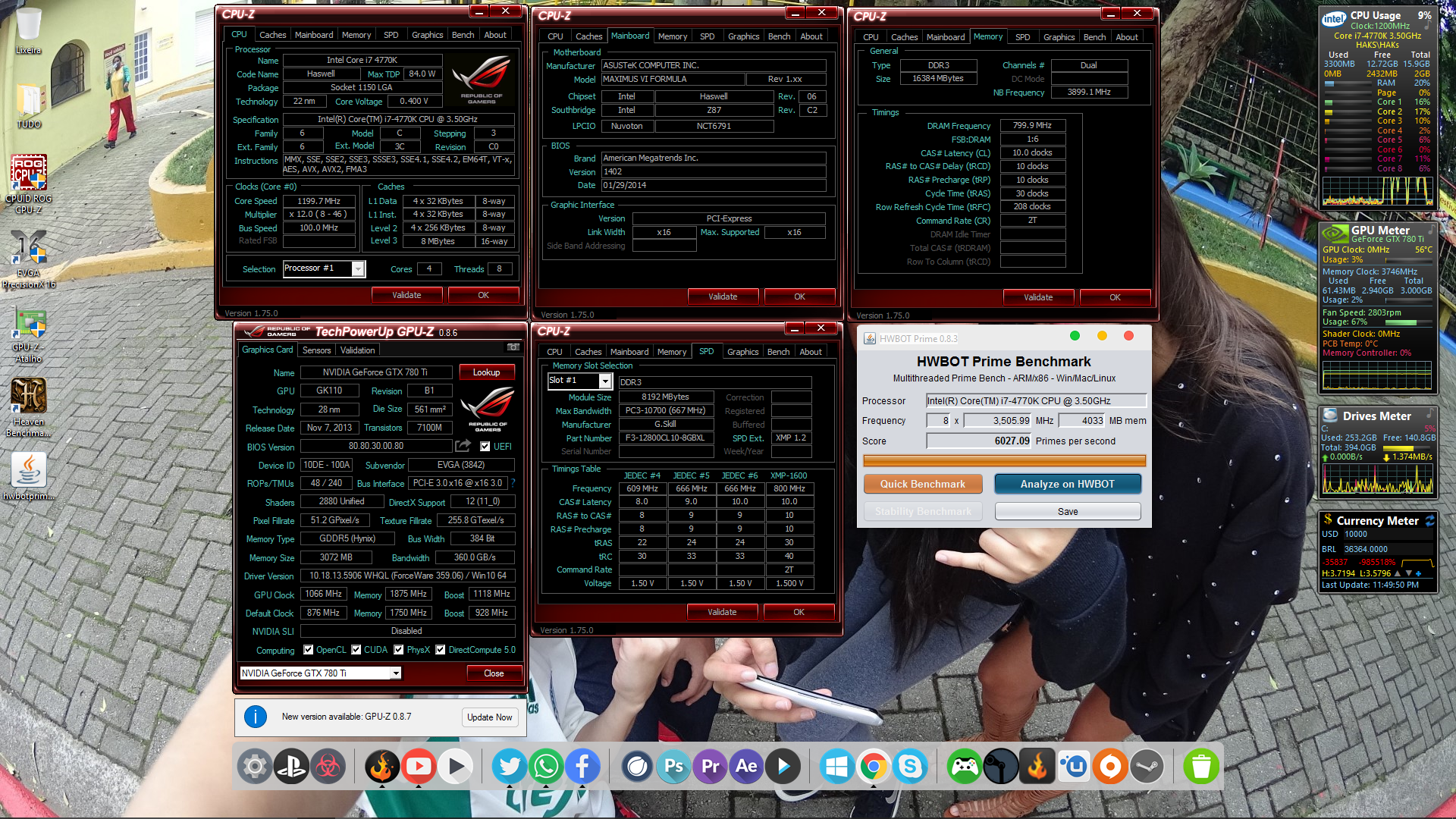This screenshot has width=1456, height=819.
Task: Open the TUDO folder on the desktop
Action: pos(29,106)
